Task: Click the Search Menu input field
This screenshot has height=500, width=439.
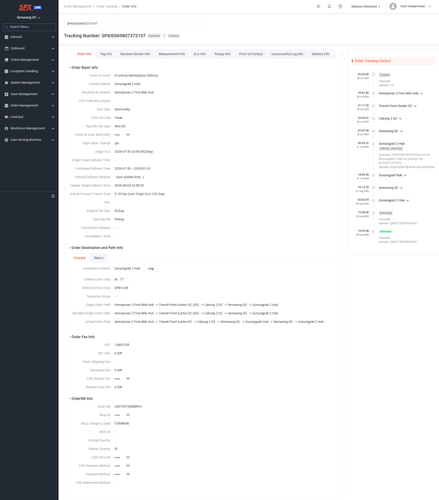Action: [29, 27]
